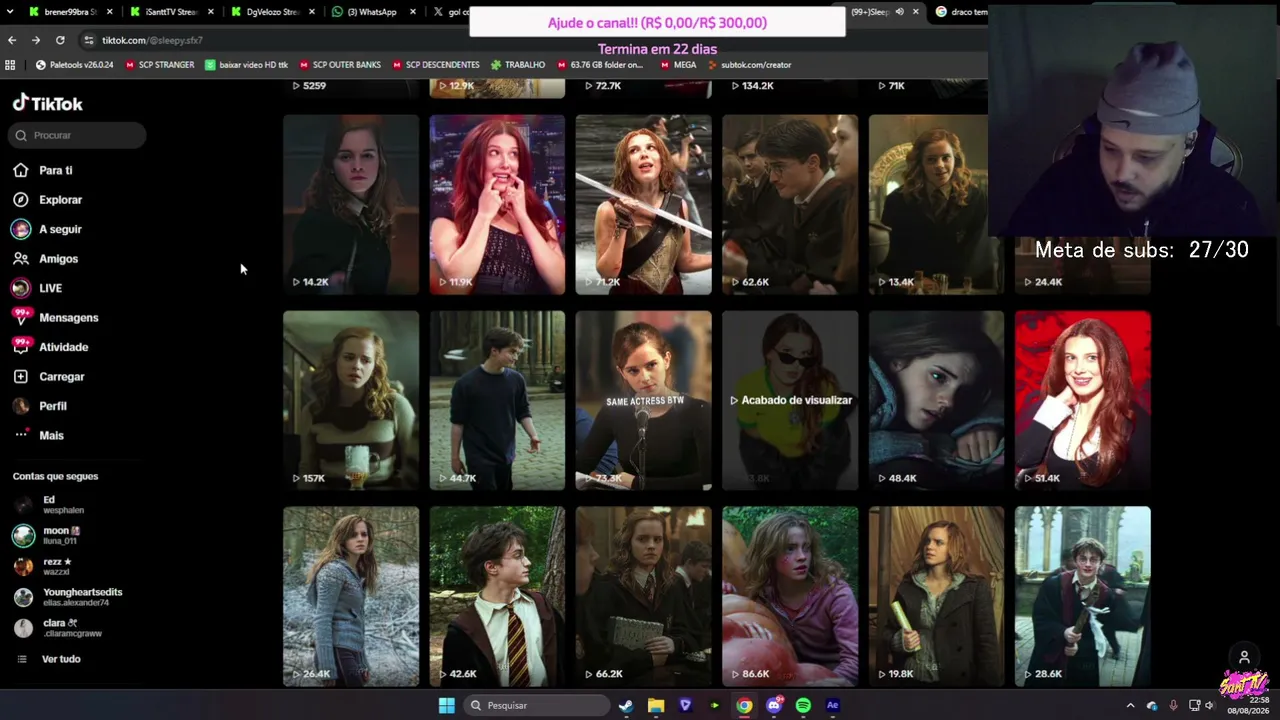Open video with 14.2K views
Viewport: 1280px width, 720px height.
pyautogui.click(x=351, y=204)
